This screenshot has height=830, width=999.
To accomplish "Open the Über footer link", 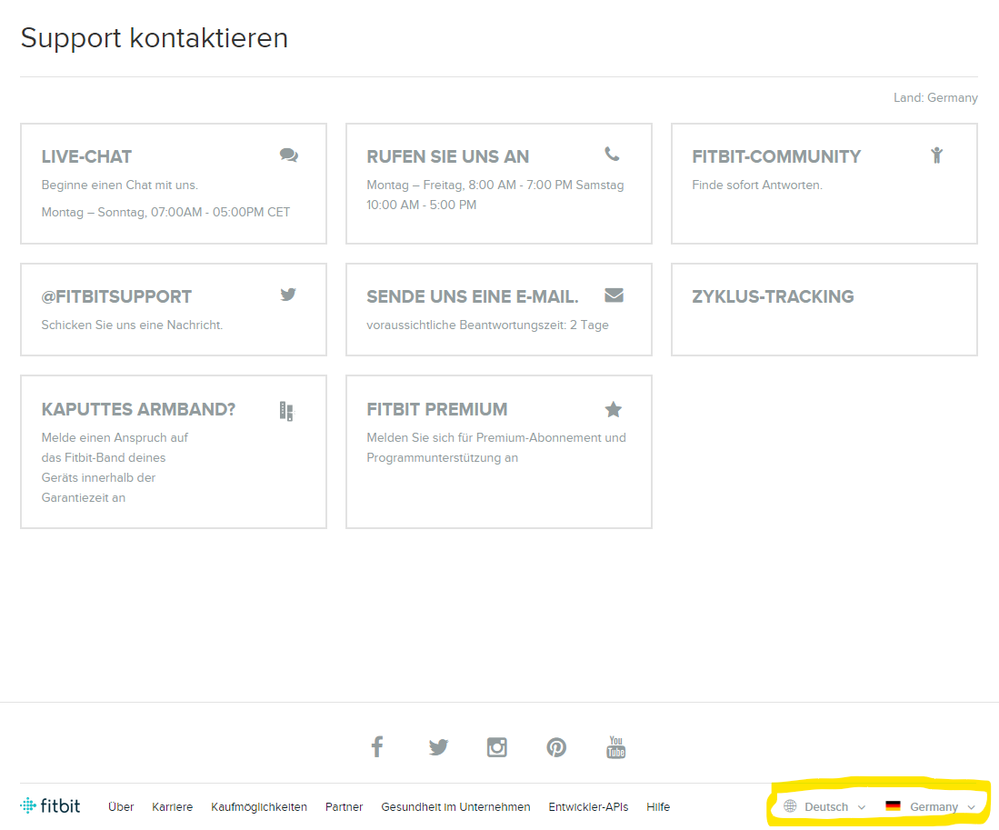I will pyautogui.click(x=121, y=806).
